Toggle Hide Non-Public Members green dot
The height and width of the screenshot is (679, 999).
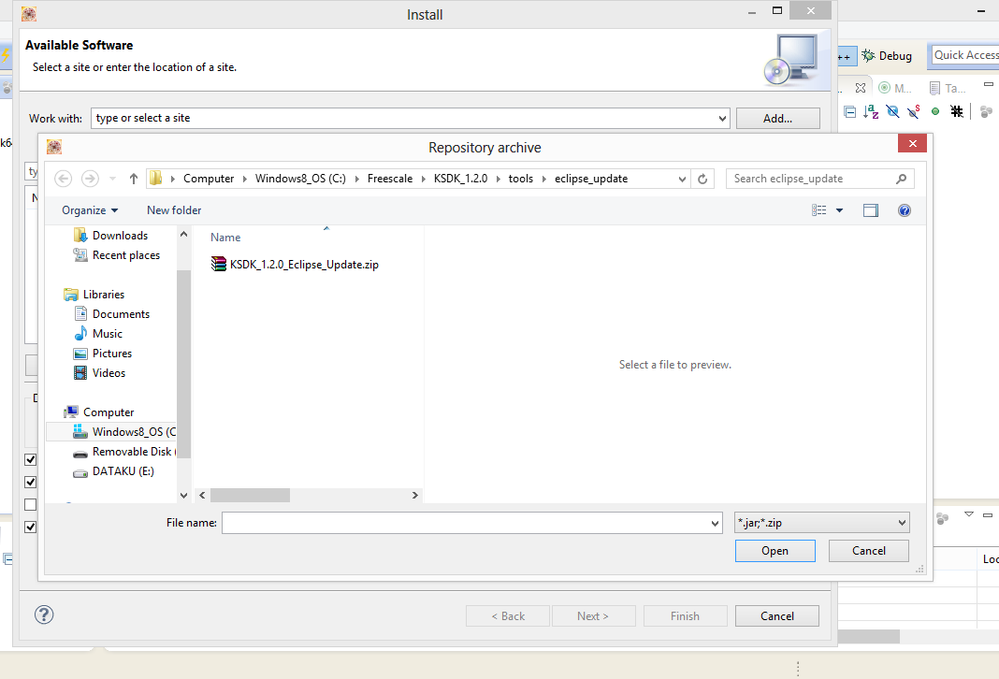click(x=935, y=111)
